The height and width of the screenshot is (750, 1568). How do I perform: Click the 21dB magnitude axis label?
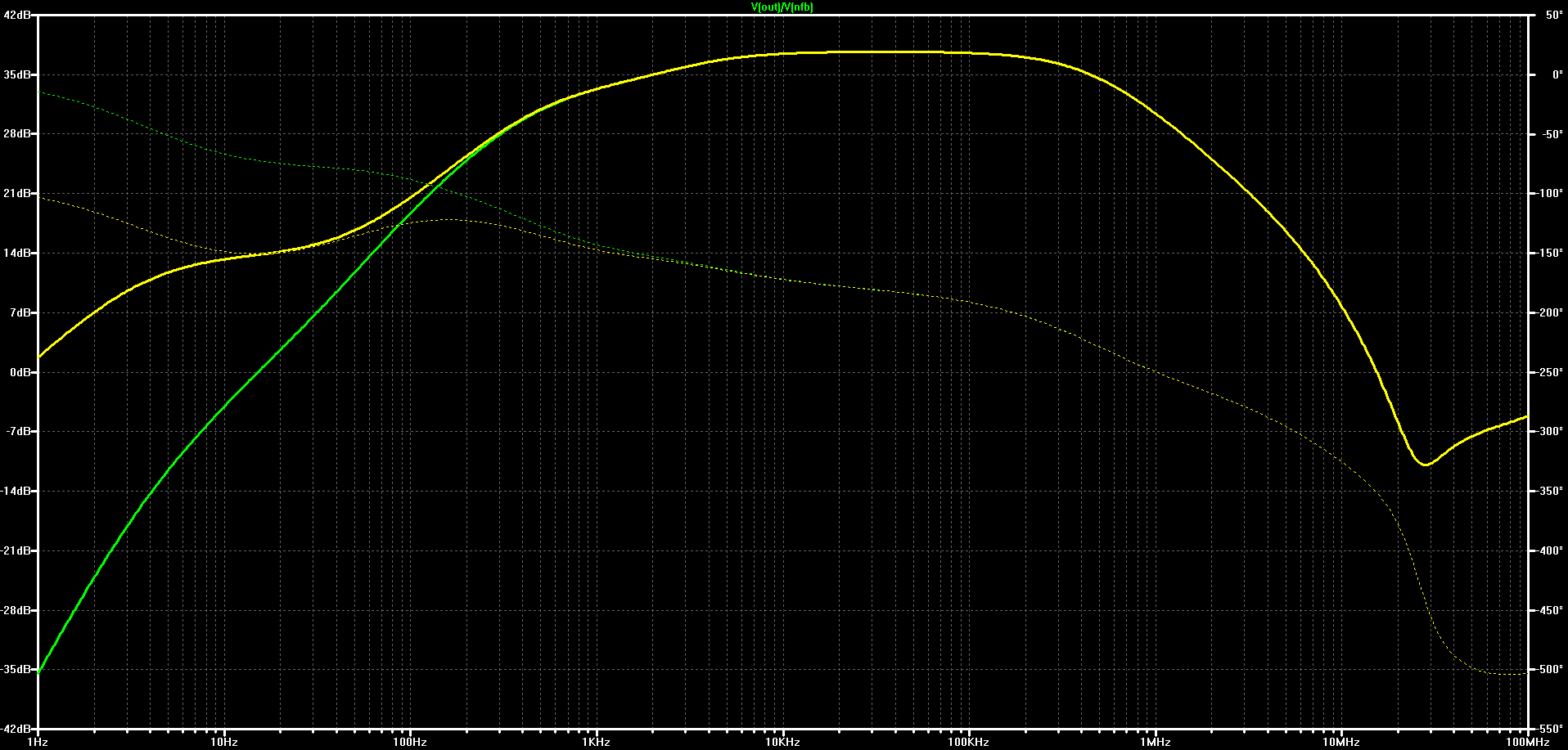coord(18,194)
